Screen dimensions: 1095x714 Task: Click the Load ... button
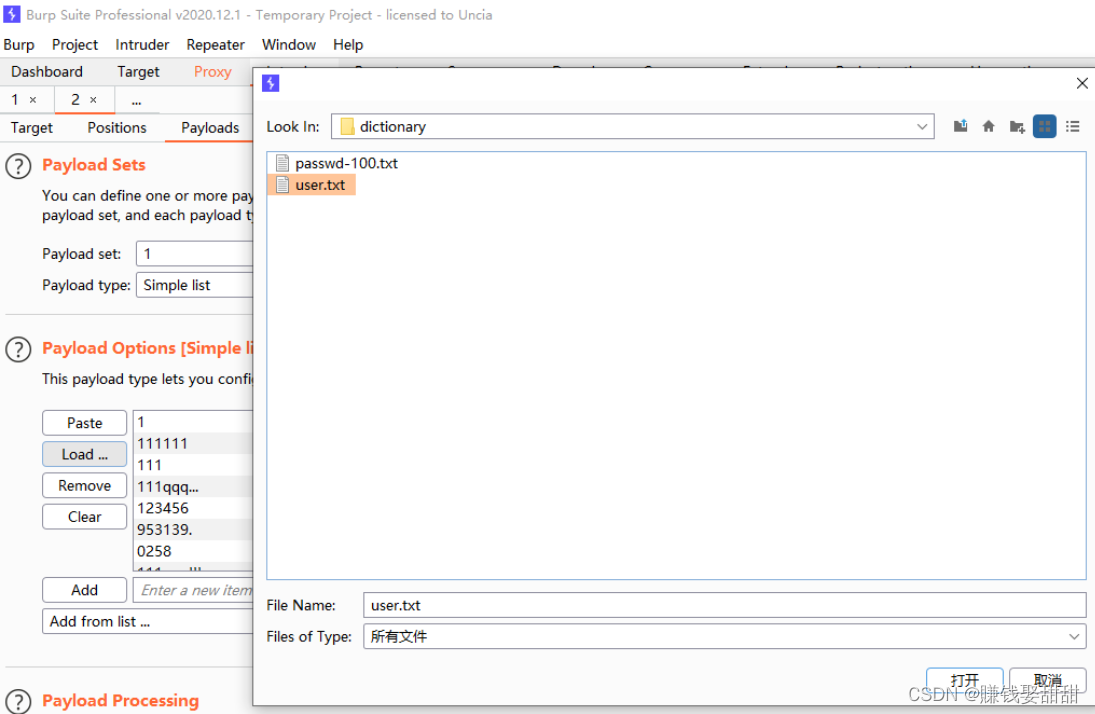tap(84, 454)
